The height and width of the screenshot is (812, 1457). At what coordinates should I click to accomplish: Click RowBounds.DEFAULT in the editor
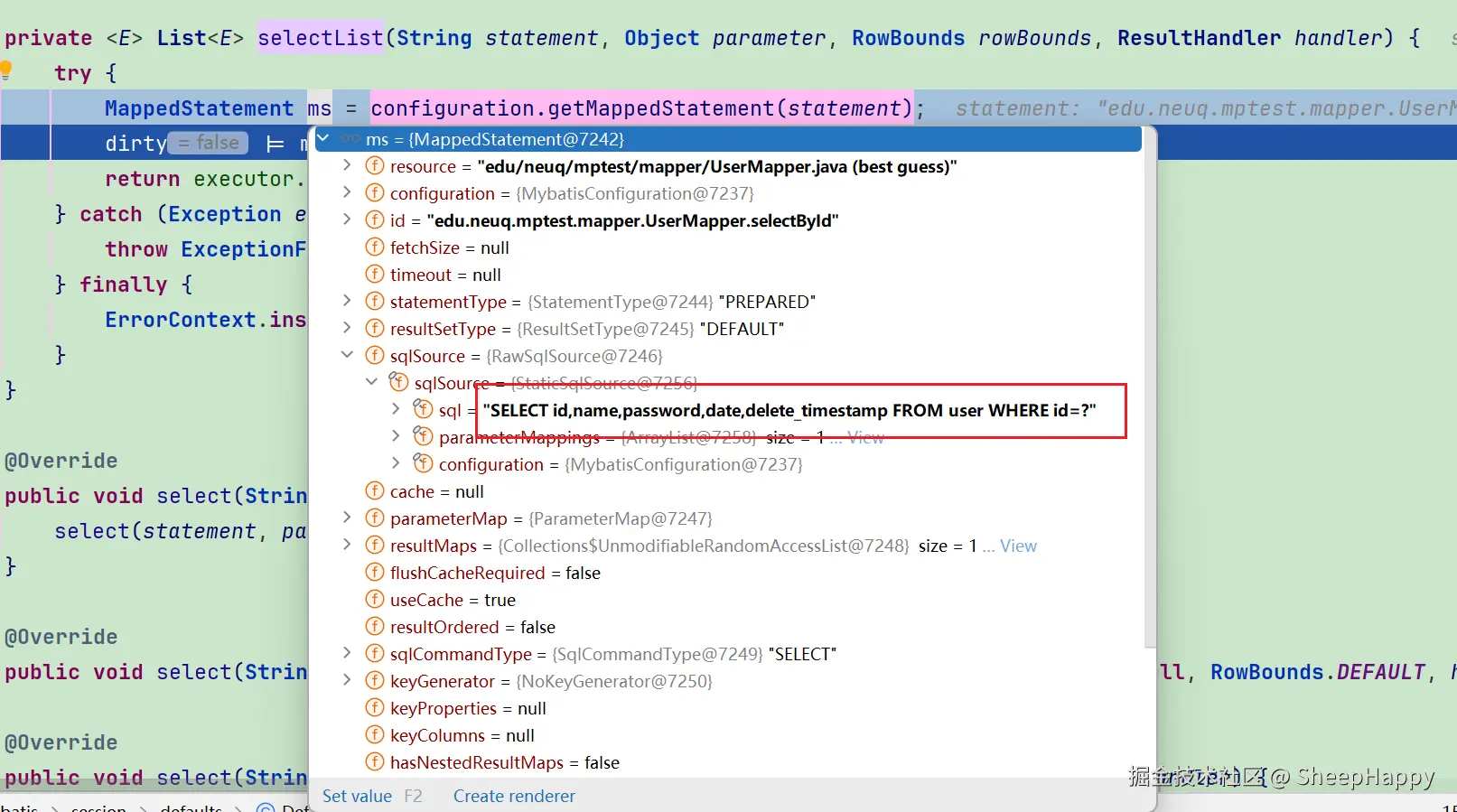click(x=1318, y=672)
